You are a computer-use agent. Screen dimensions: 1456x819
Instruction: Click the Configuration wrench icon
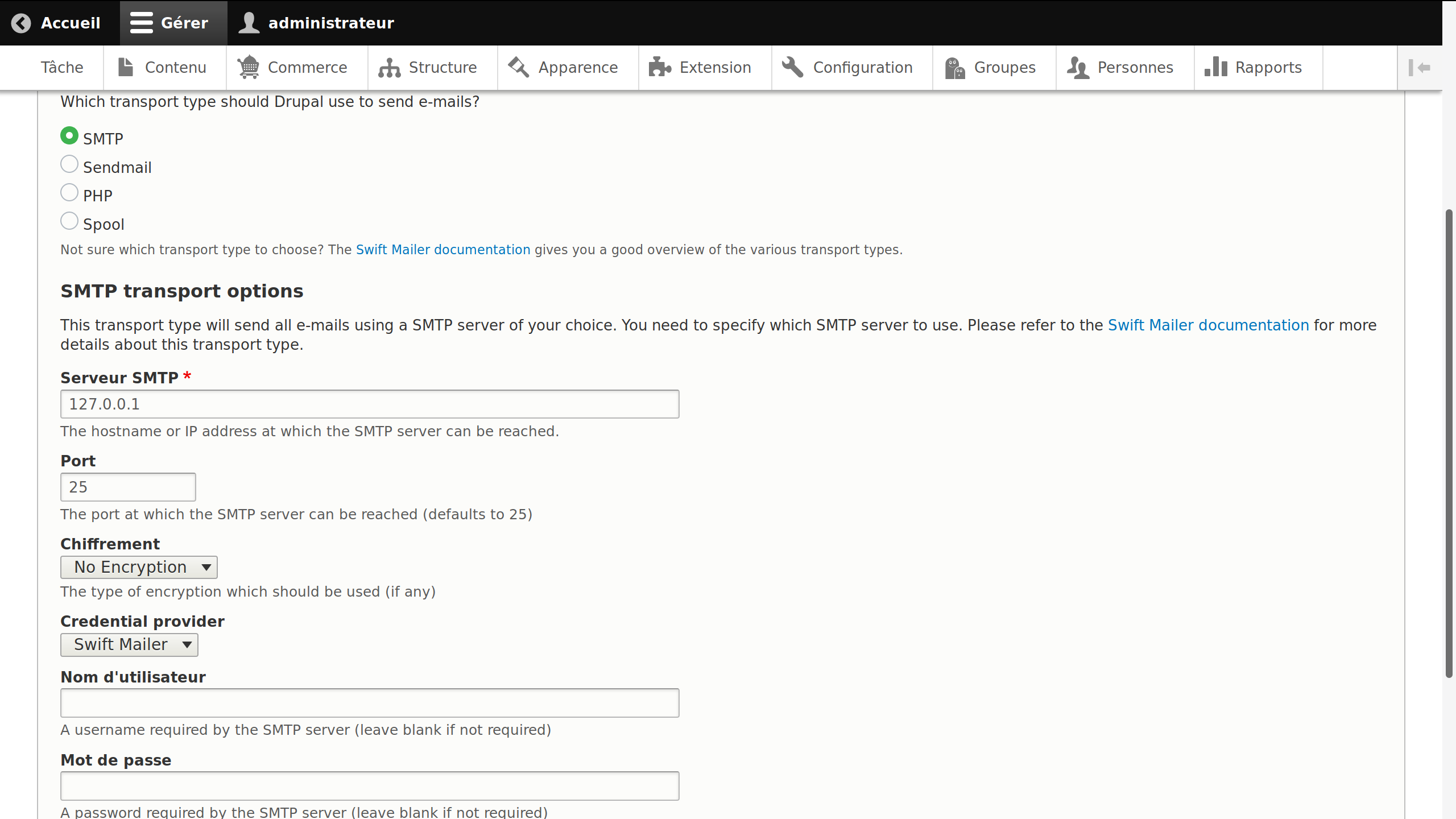pos(792,67)
